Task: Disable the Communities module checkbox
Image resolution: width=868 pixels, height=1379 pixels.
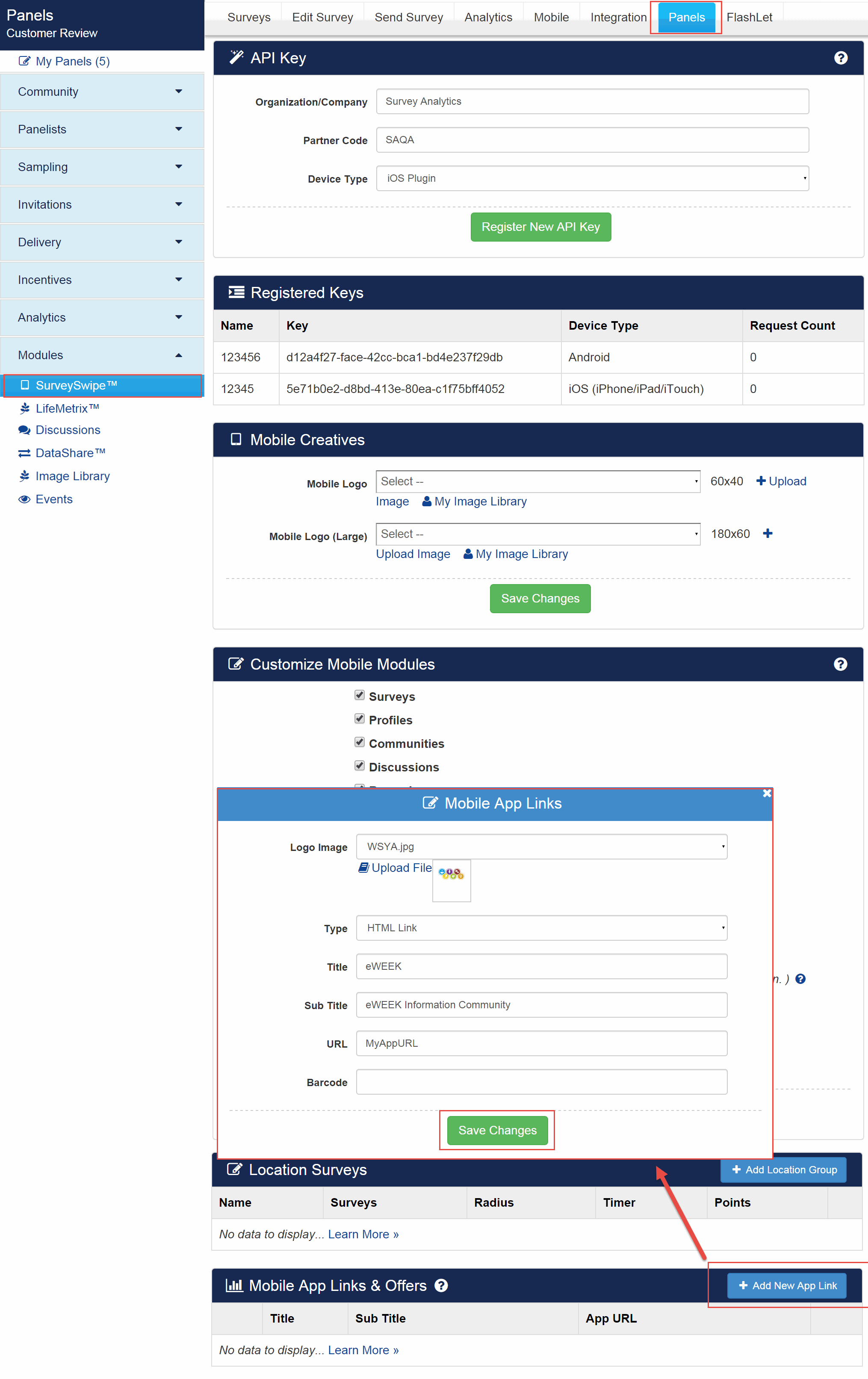Action: pyautogui.click(x=359, y=741)
